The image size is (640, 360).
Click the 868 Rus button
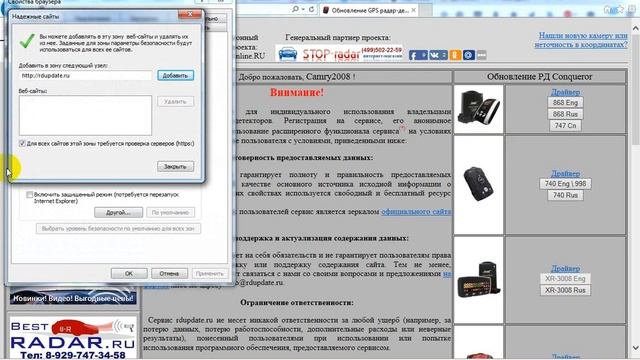(x=565, y=114)
